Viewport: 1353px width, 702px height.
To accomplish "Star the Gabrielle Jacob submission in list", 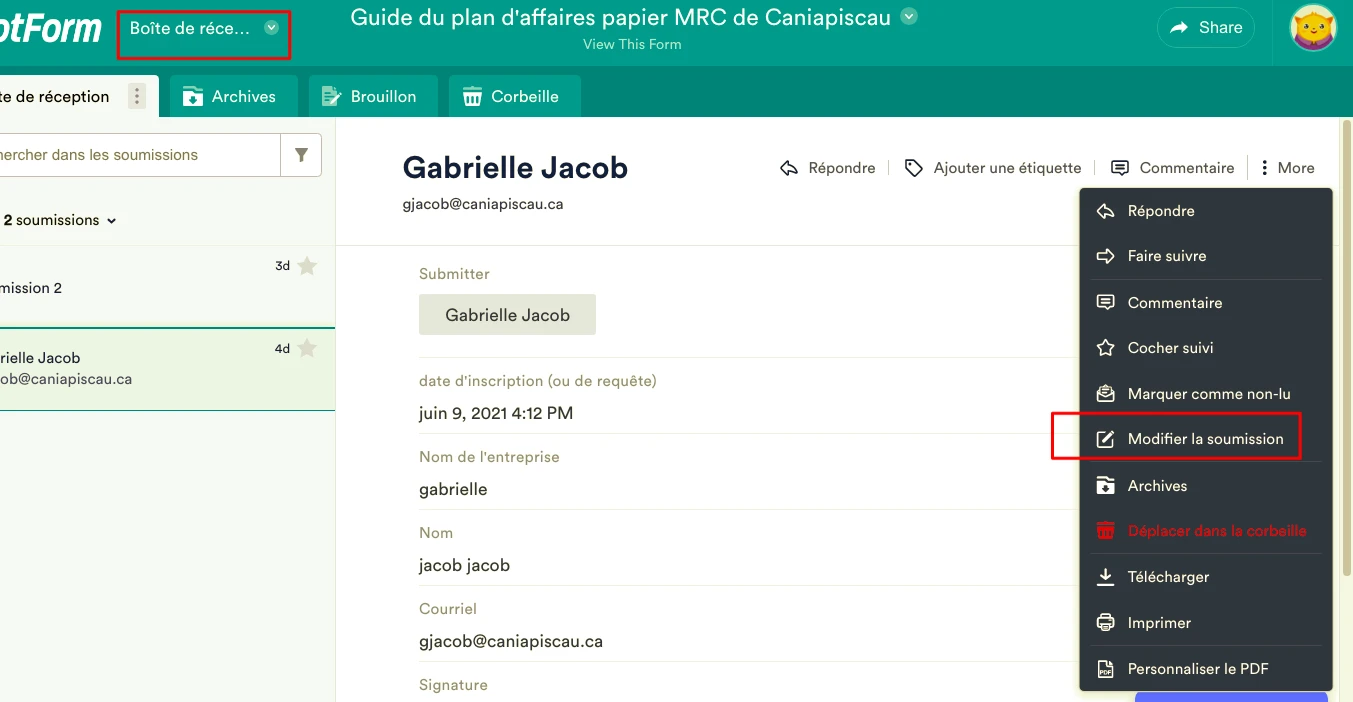I will pos(307,348).
